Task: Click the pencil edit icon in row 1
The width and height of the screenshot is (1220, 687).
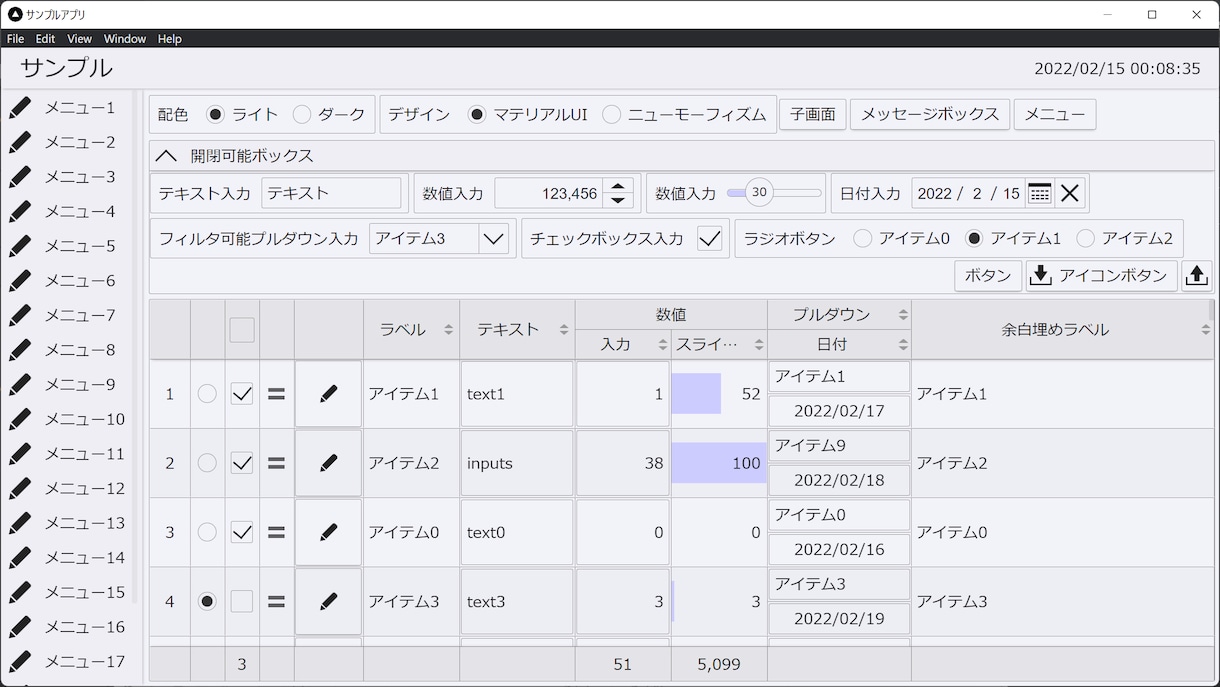Action: pyautogui.click(x=329, y=394)
